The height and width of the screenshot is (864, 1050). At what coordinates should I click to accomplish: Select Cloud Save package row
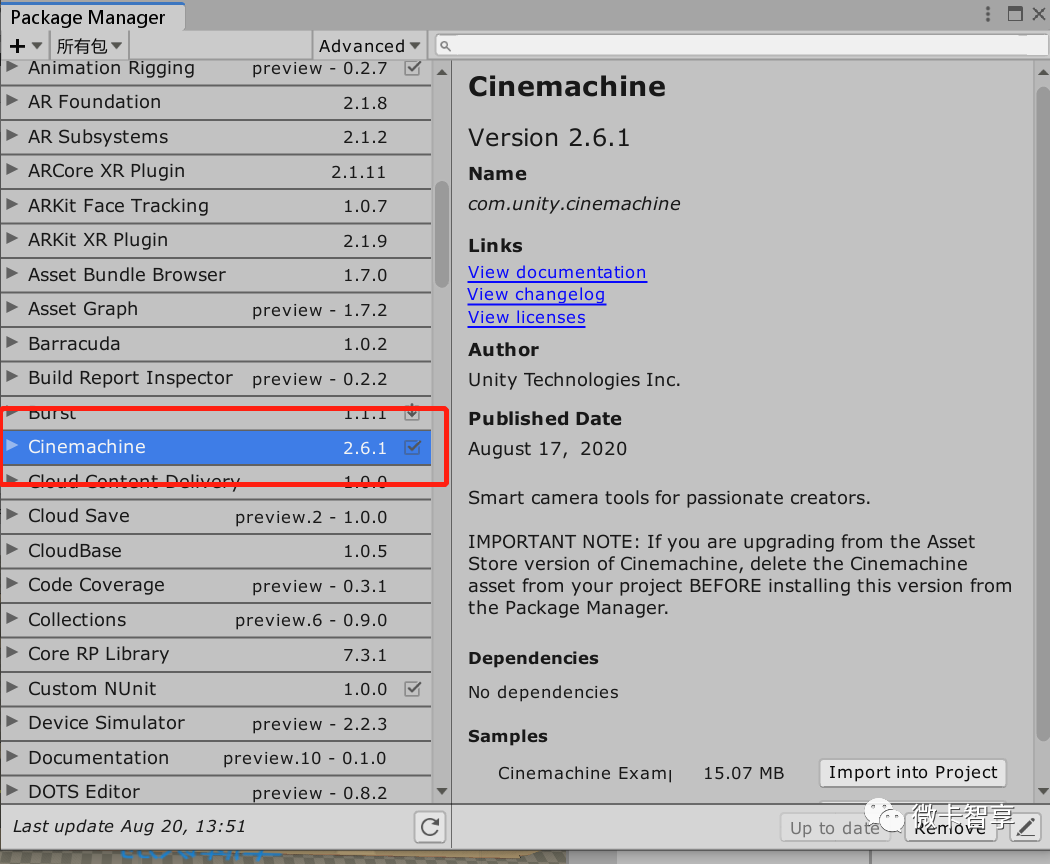click(x=216, y=516)
